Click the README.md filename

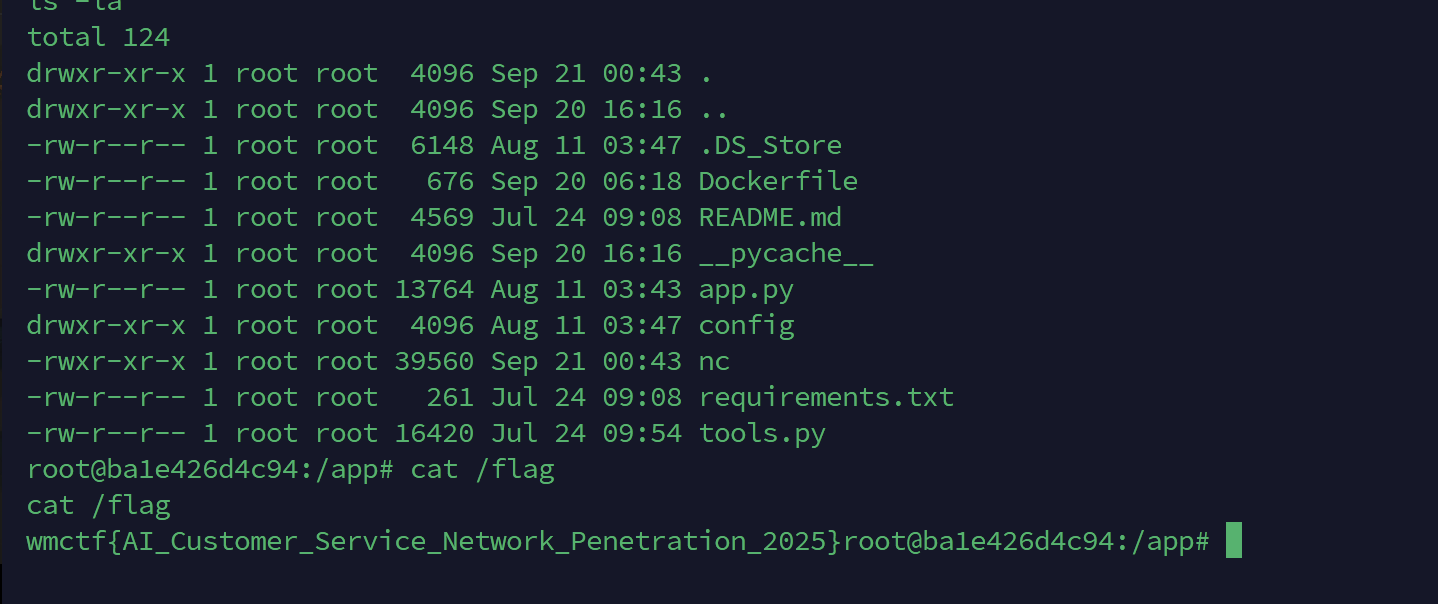(x=769, y=217)
